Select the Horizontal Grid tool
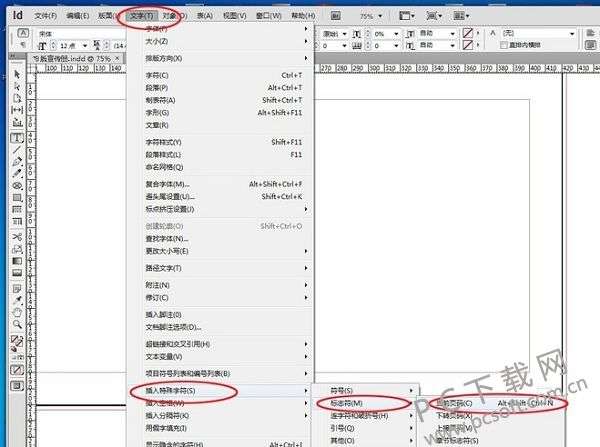The width and height of the screenshot is (600, 447). click(x=17, y=209)
